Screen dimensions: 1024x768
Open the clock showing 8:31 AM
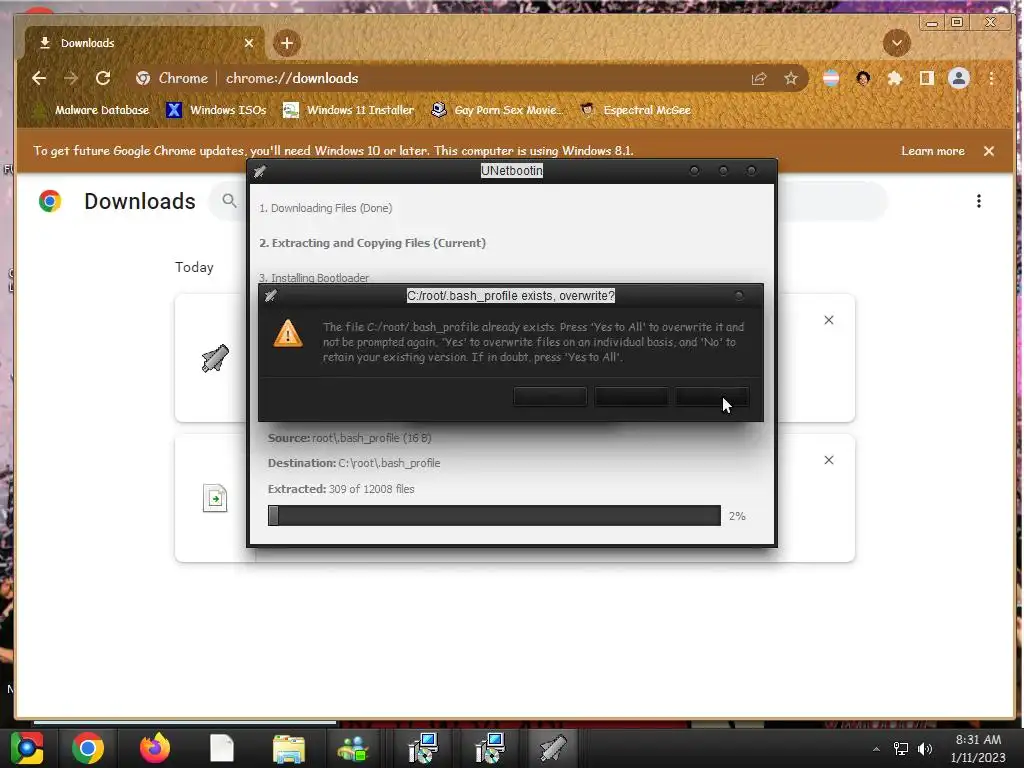click(x=978, y=748)
